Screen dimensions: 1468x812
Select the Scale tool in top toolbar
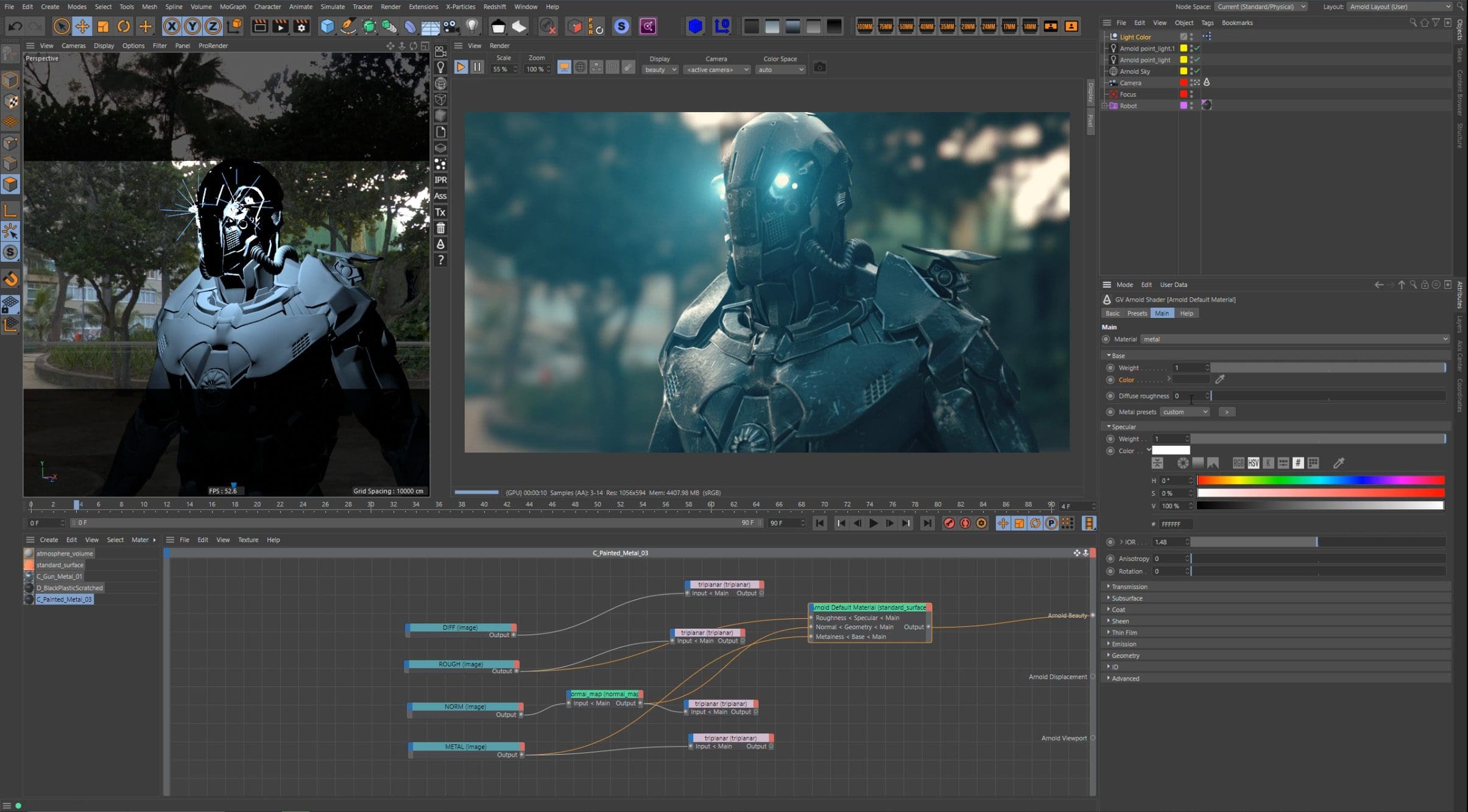point(103,26)
